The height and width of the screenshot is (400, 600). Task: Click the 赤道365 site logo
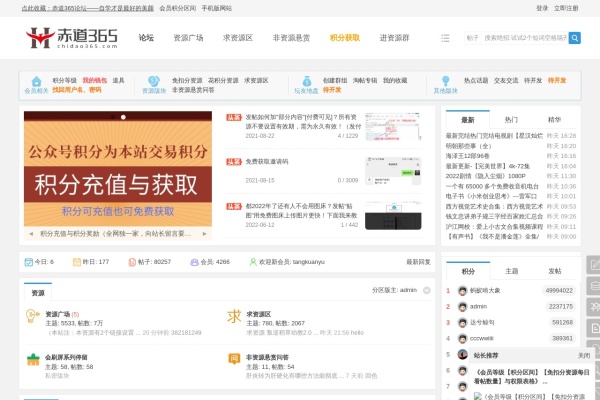(72, 38)
